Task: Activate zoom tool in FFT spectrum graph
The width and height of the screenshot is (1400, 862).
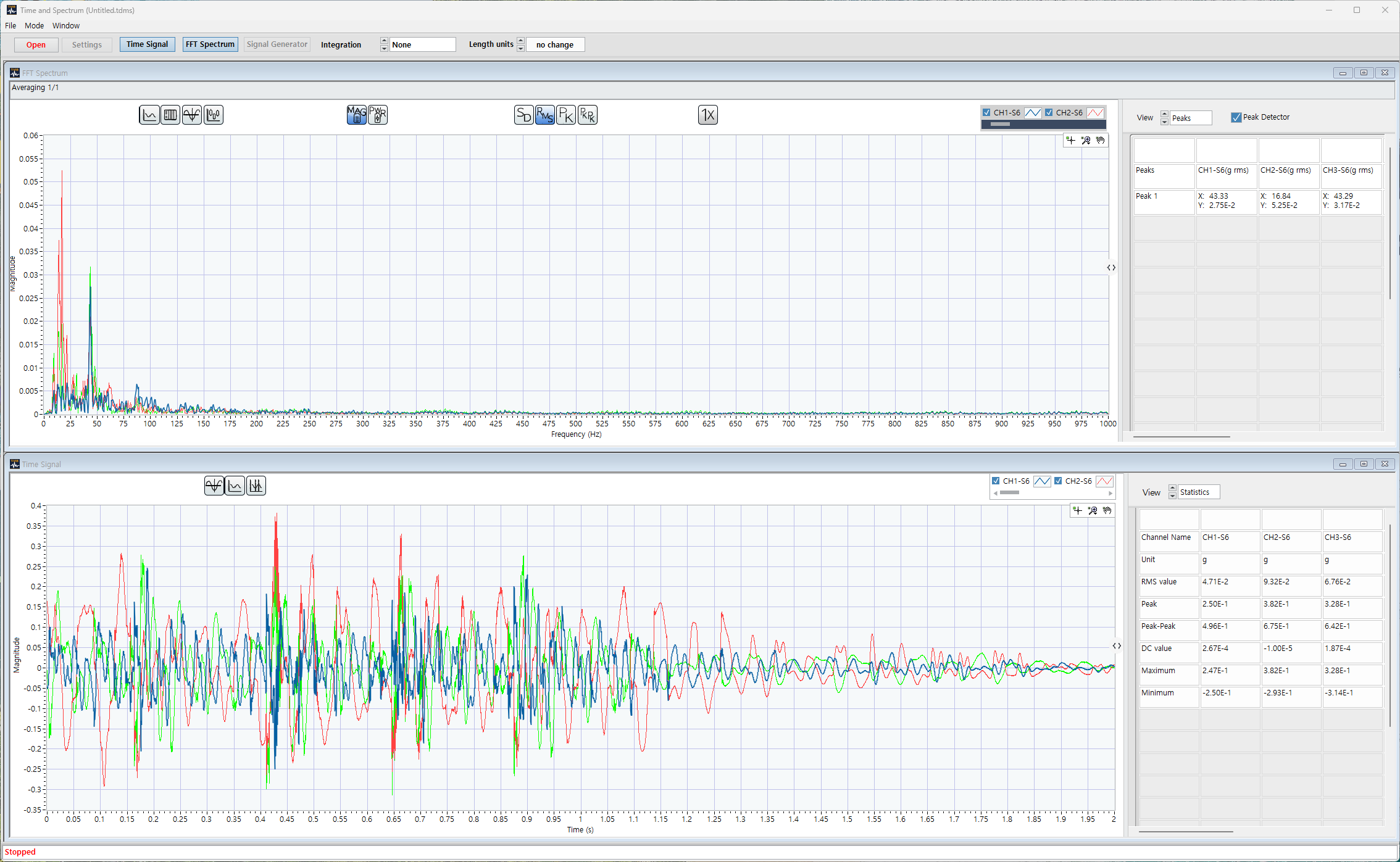Action: coord(1086,141)
